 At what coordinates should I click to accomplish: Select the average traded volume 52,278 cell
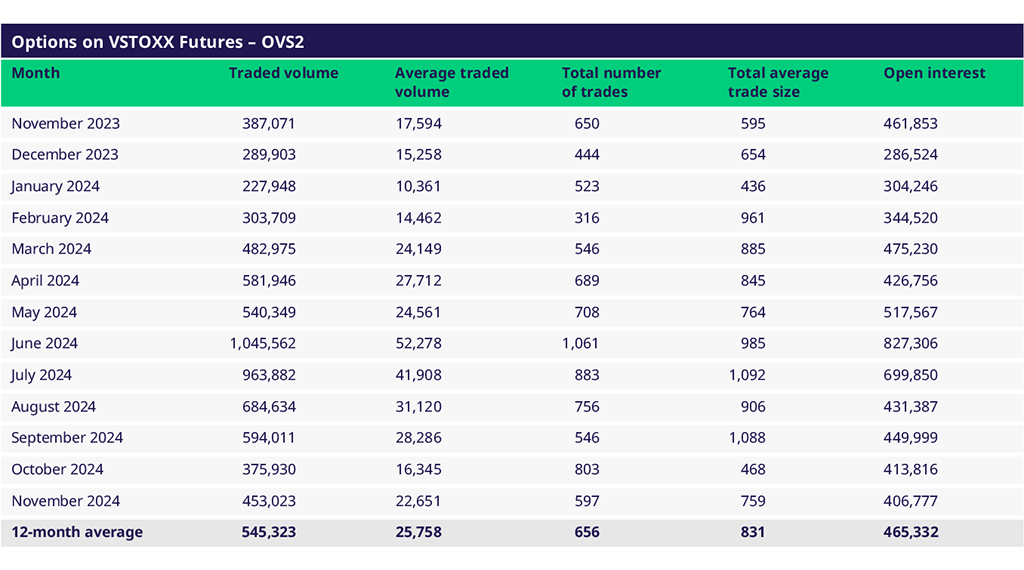click(418, 343)
